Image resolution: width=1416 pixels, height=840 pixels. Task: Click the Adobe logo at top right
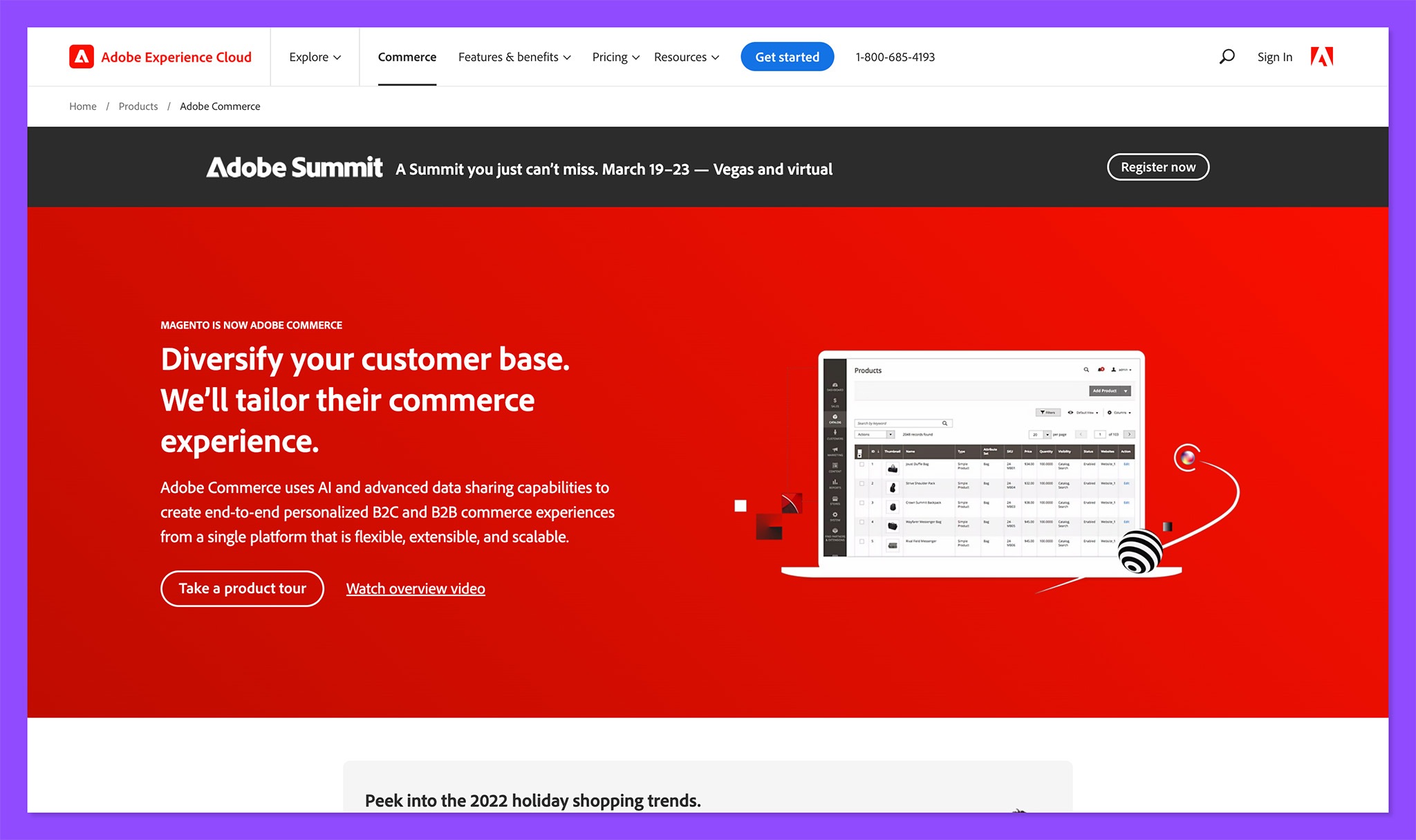(1321, 57)
